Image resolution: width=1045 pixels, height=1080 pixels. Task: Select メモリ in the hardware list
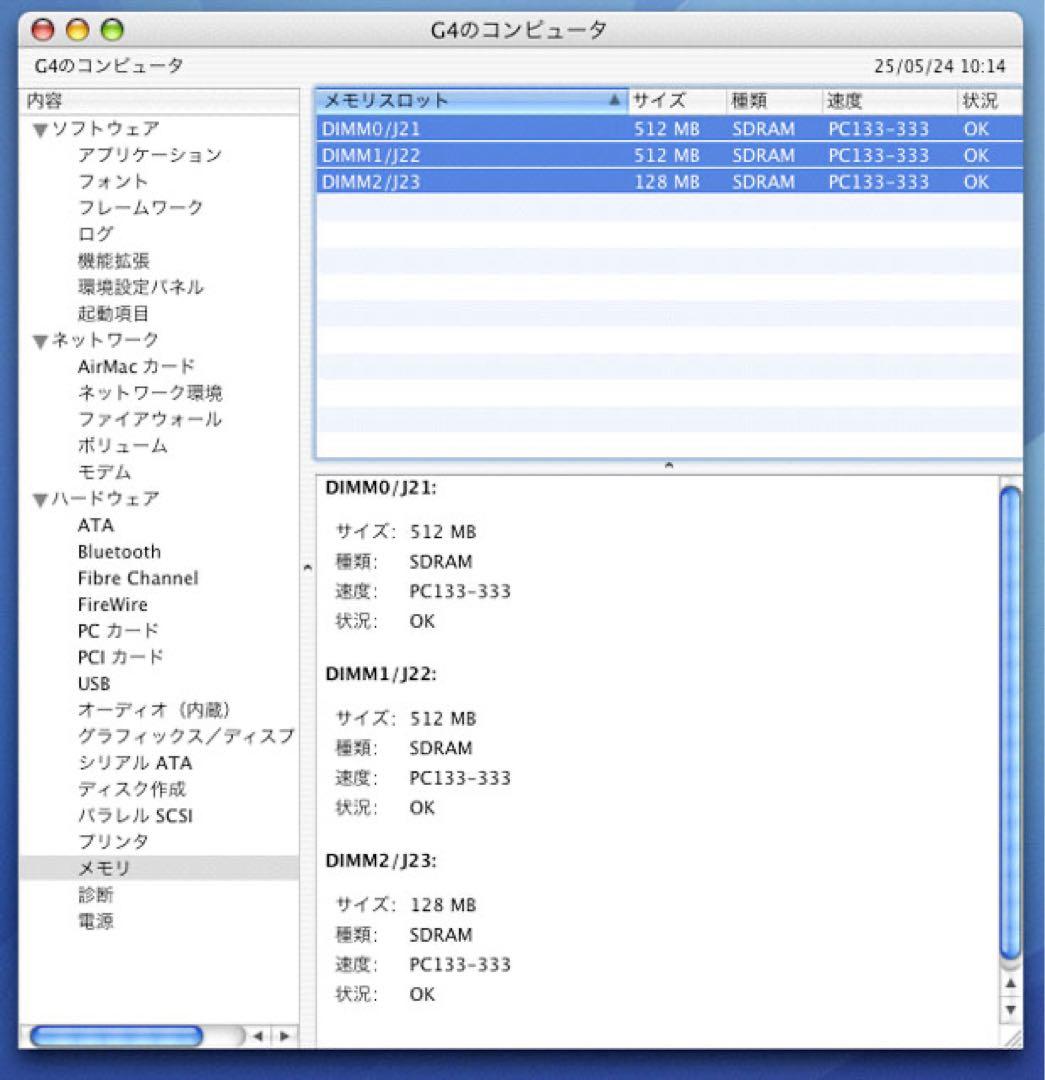[103, 869]
